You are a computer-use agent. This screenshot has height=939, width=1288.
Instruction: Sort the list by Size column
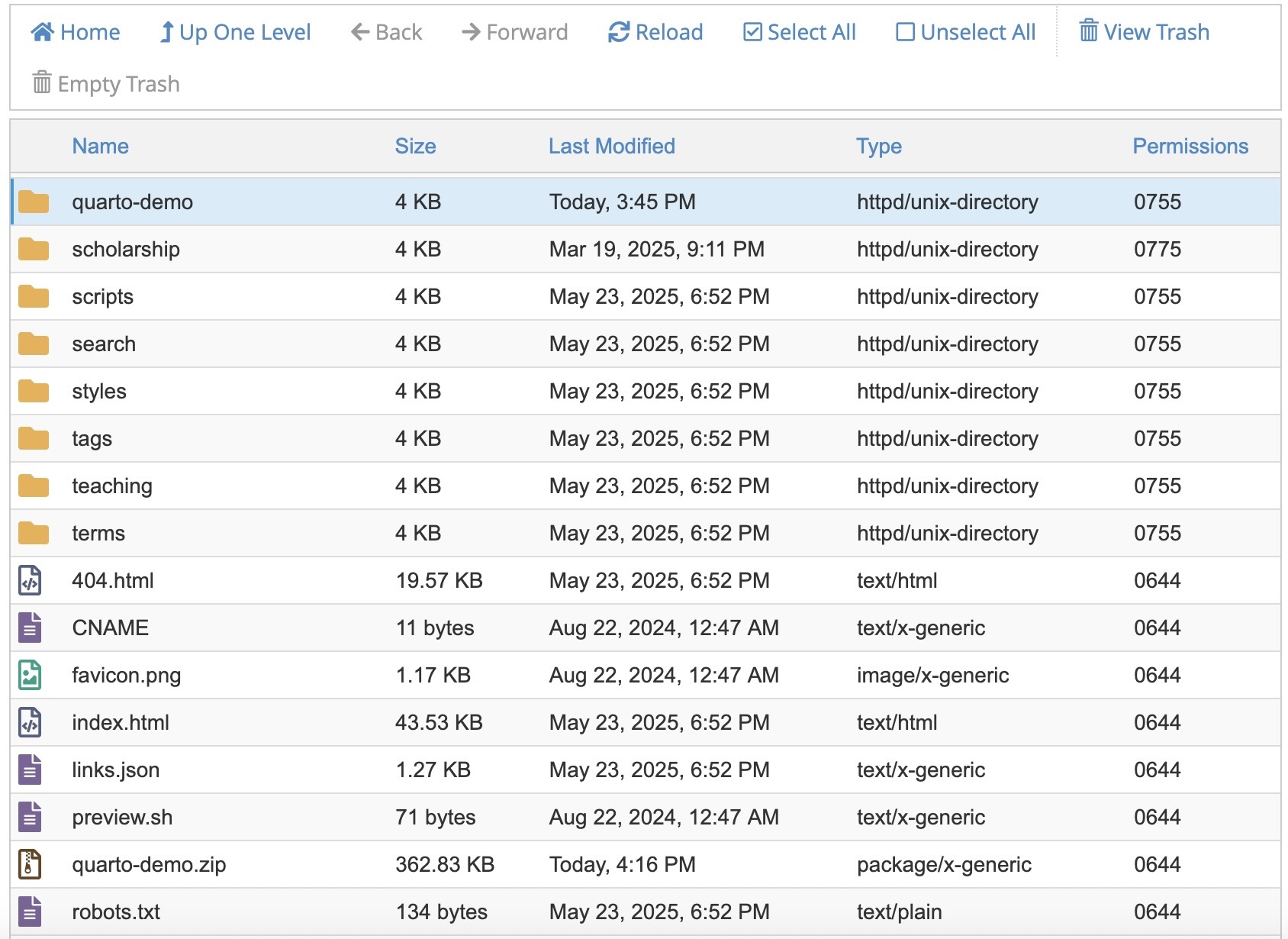pos(415,146)
